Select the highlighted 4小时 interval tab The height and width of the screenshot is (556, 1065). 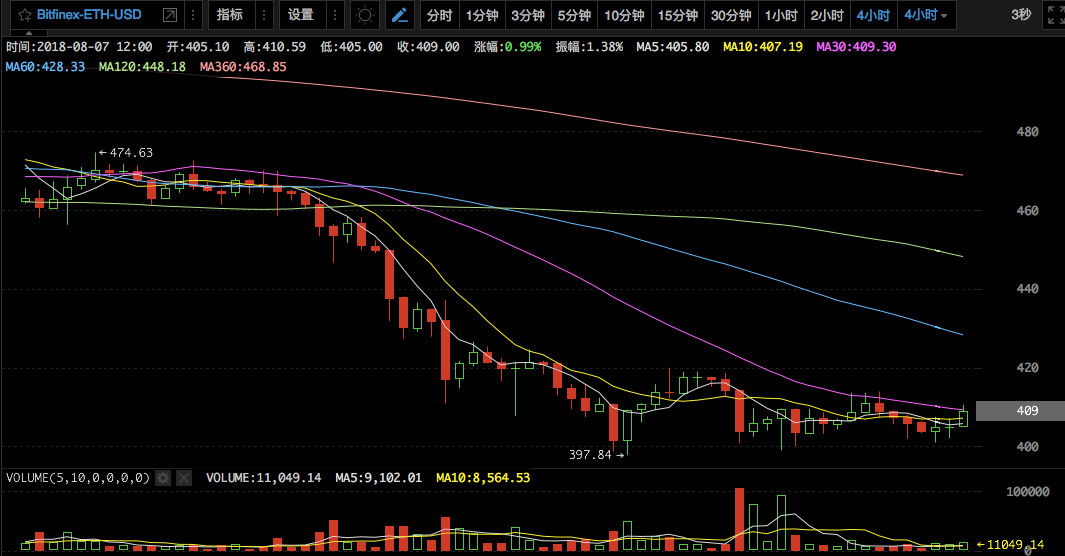point(873,15)
